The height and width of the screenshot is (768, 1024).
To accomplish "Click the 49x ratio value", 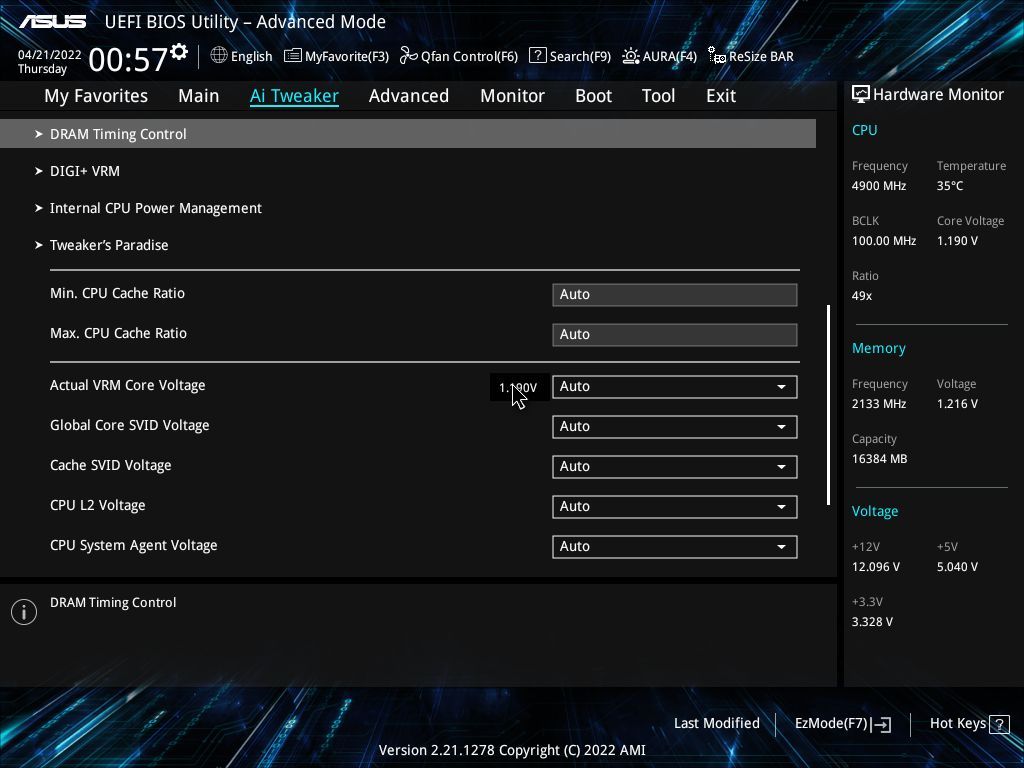I will (861, 296).
